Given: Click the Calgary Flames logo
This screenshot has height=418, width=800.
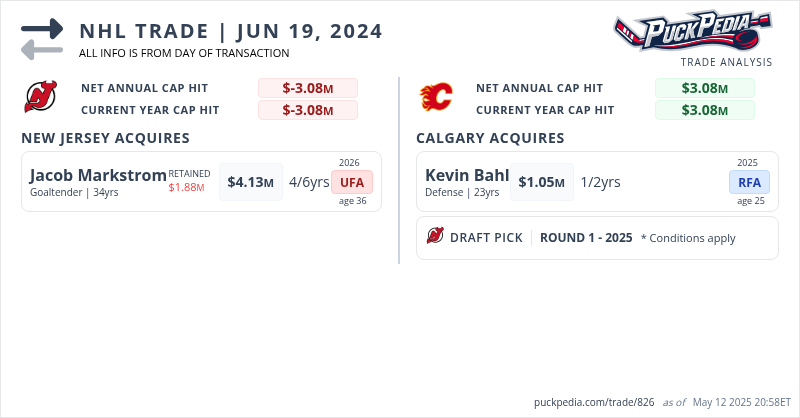Looking at the screenshot, I should pos(436,97).
